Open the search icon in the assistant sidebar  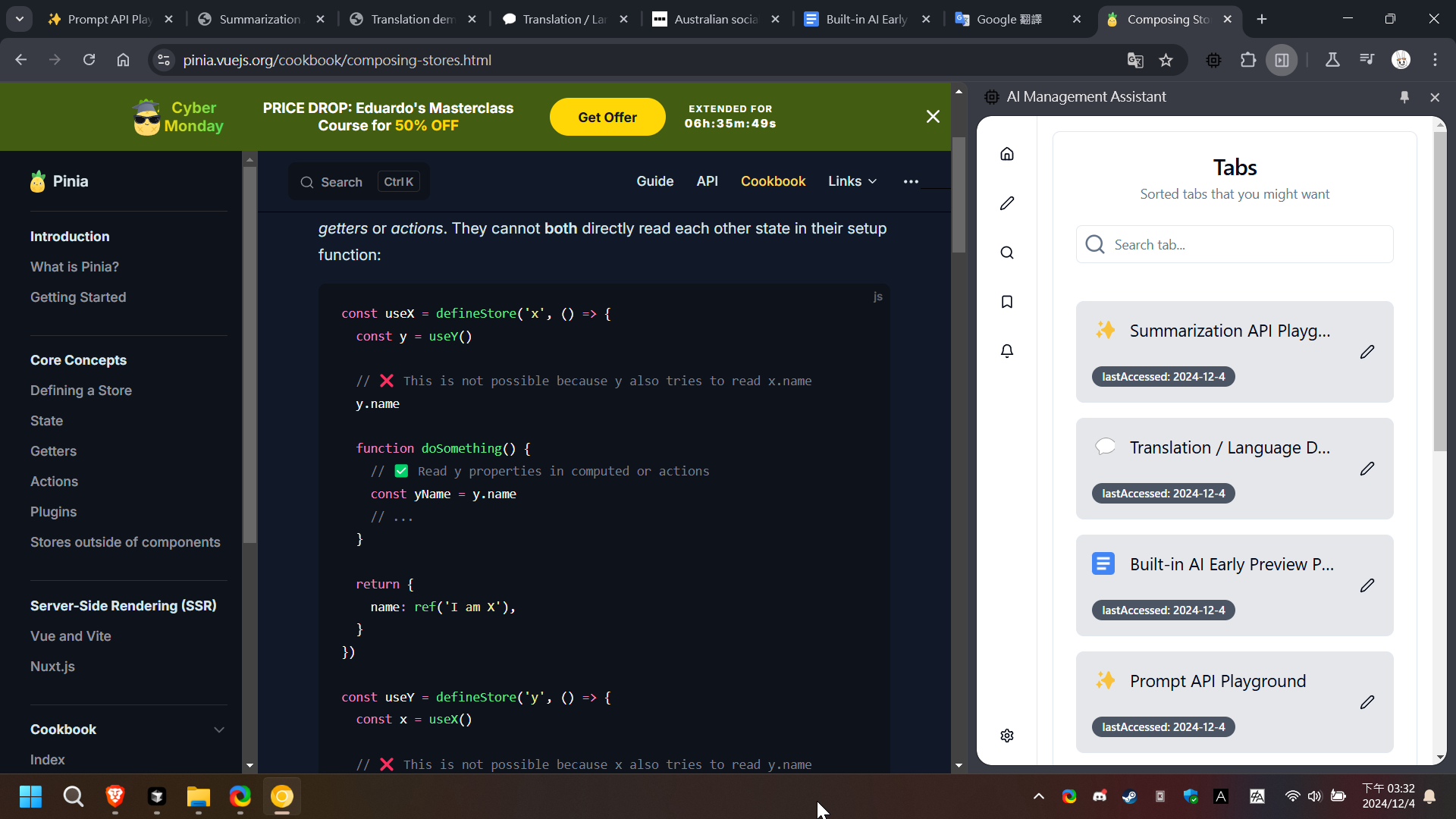tap(1007, 253)
